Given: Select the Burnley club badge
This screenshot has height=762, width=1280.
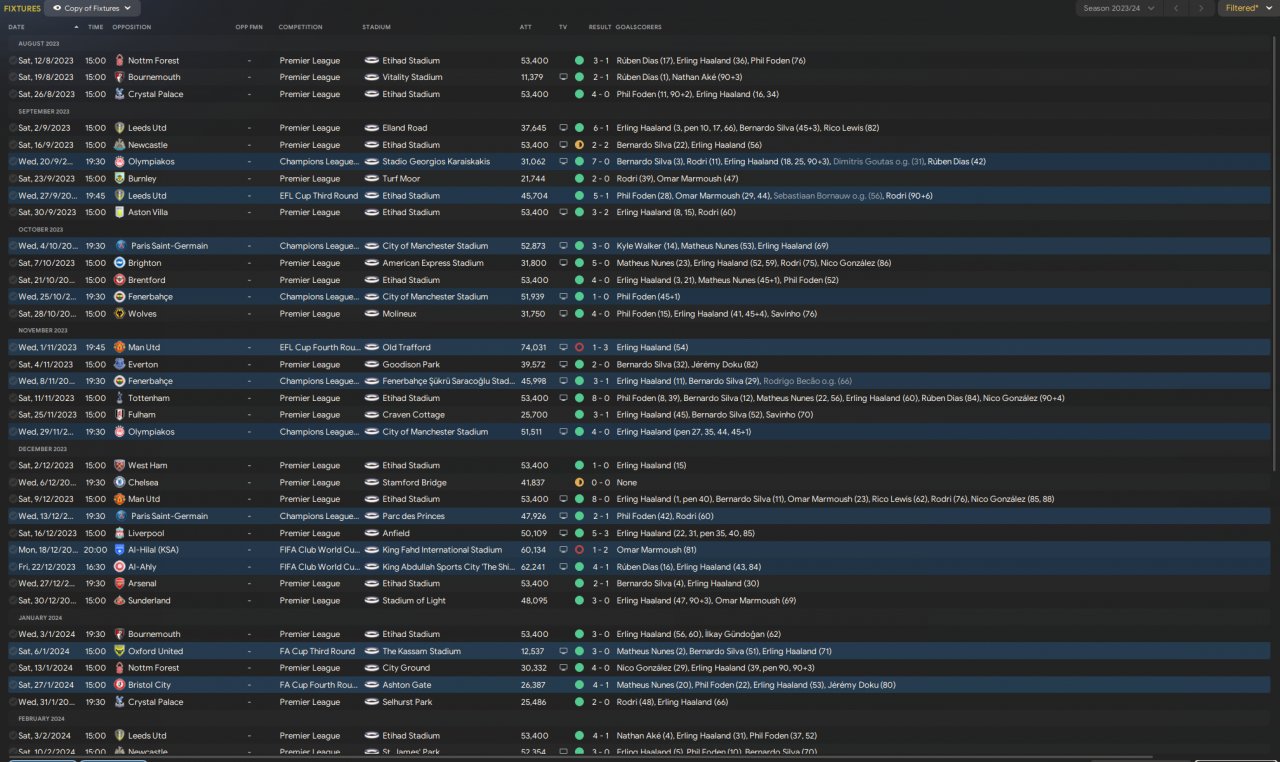Looking at the screenshot, I should (x=120, y=179).
